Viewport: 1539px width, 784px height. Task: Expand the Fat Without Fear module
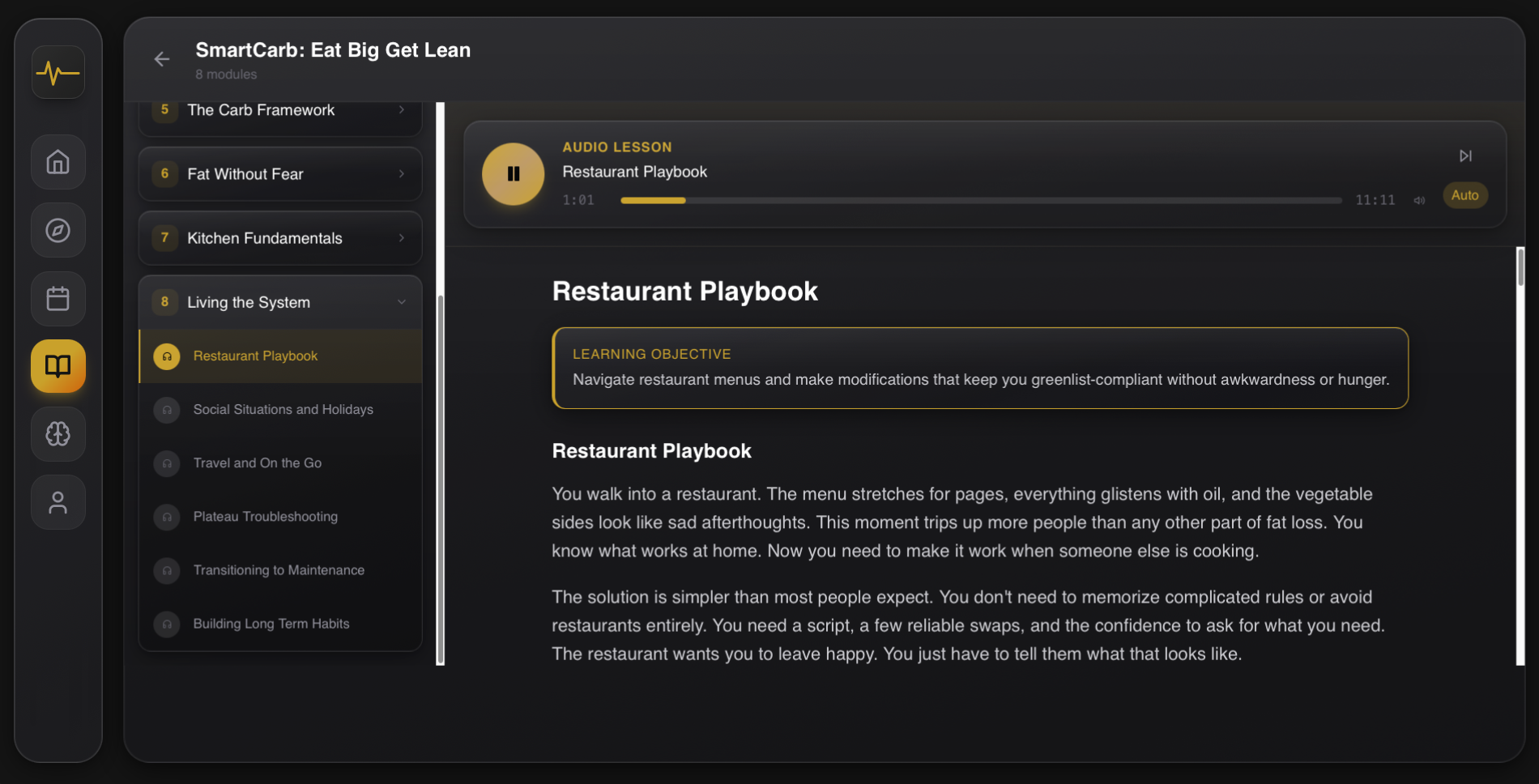click(x=279, y=173)
